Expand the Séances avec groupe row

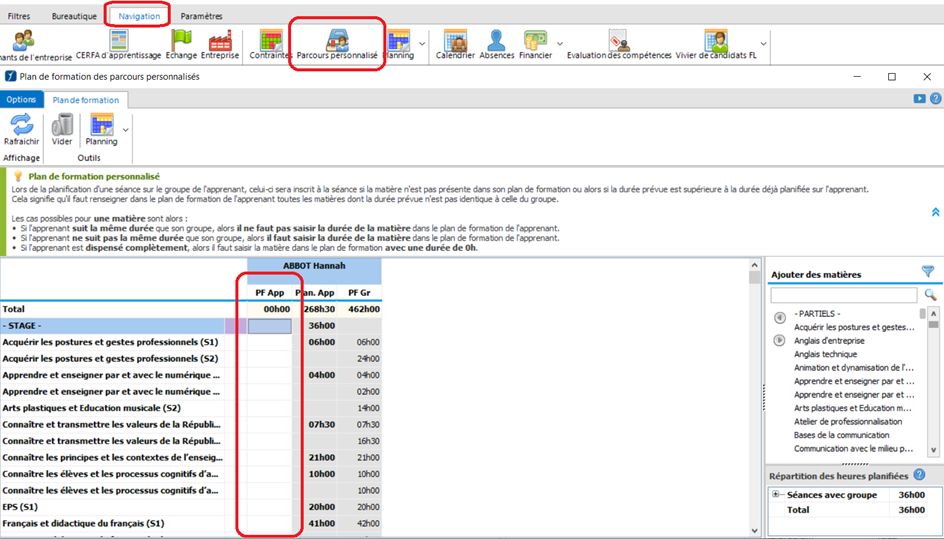click(776, 495)
